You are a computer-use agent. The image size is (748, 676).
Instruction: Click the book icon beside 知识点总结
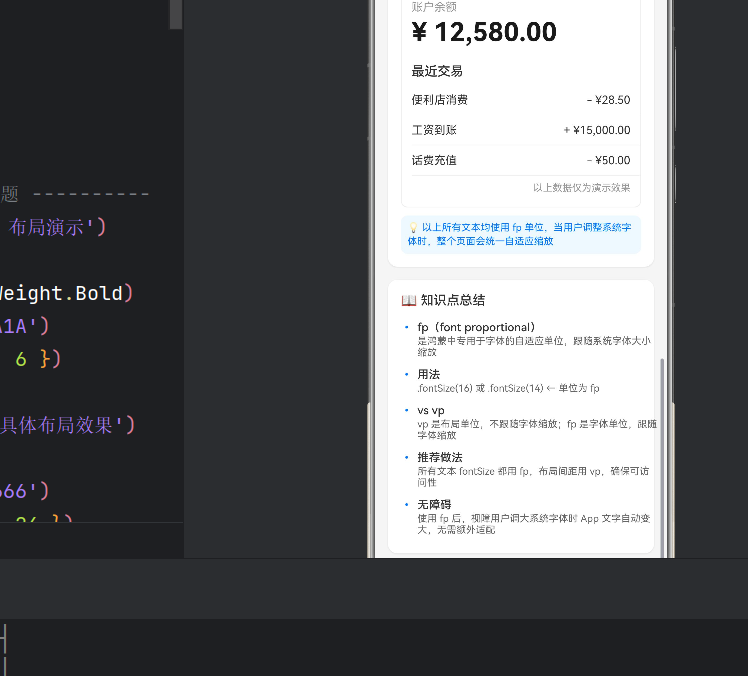click(409, 300)
